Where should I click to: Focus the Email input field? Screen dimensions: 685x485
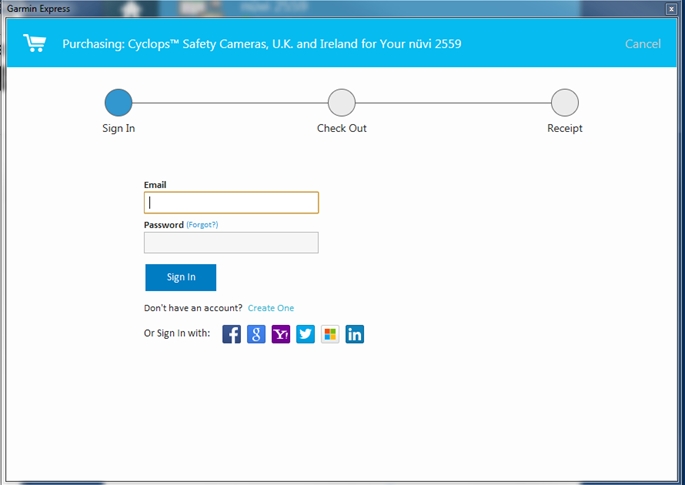pyautogui.click(x=231, y=203)
